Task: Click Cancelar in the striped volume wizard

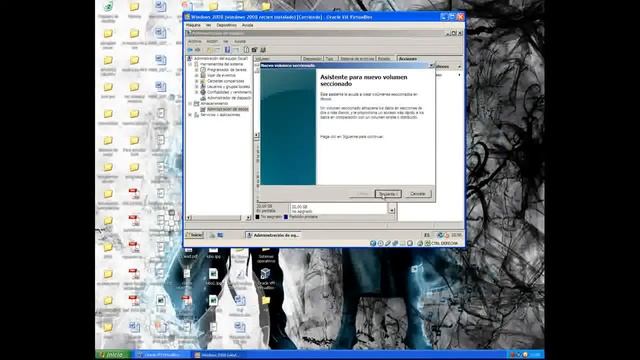Action: [x=418, y=194]
